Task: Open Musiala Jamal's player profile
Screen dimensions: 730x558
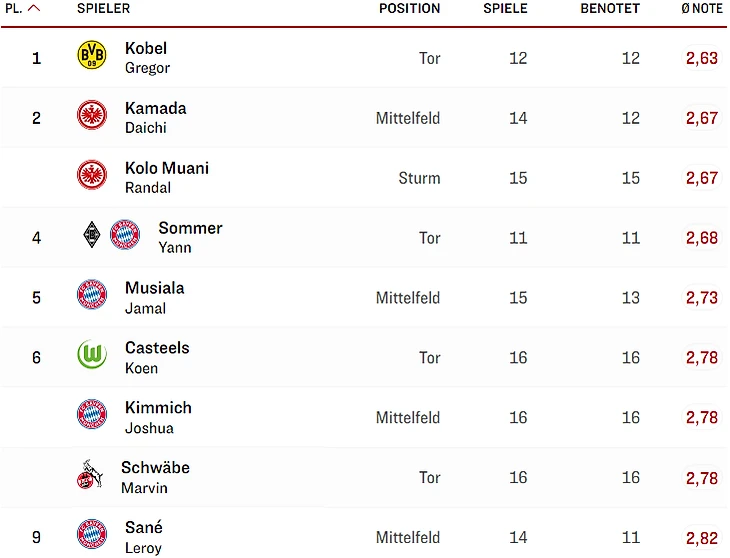Action: click(154, 297)
